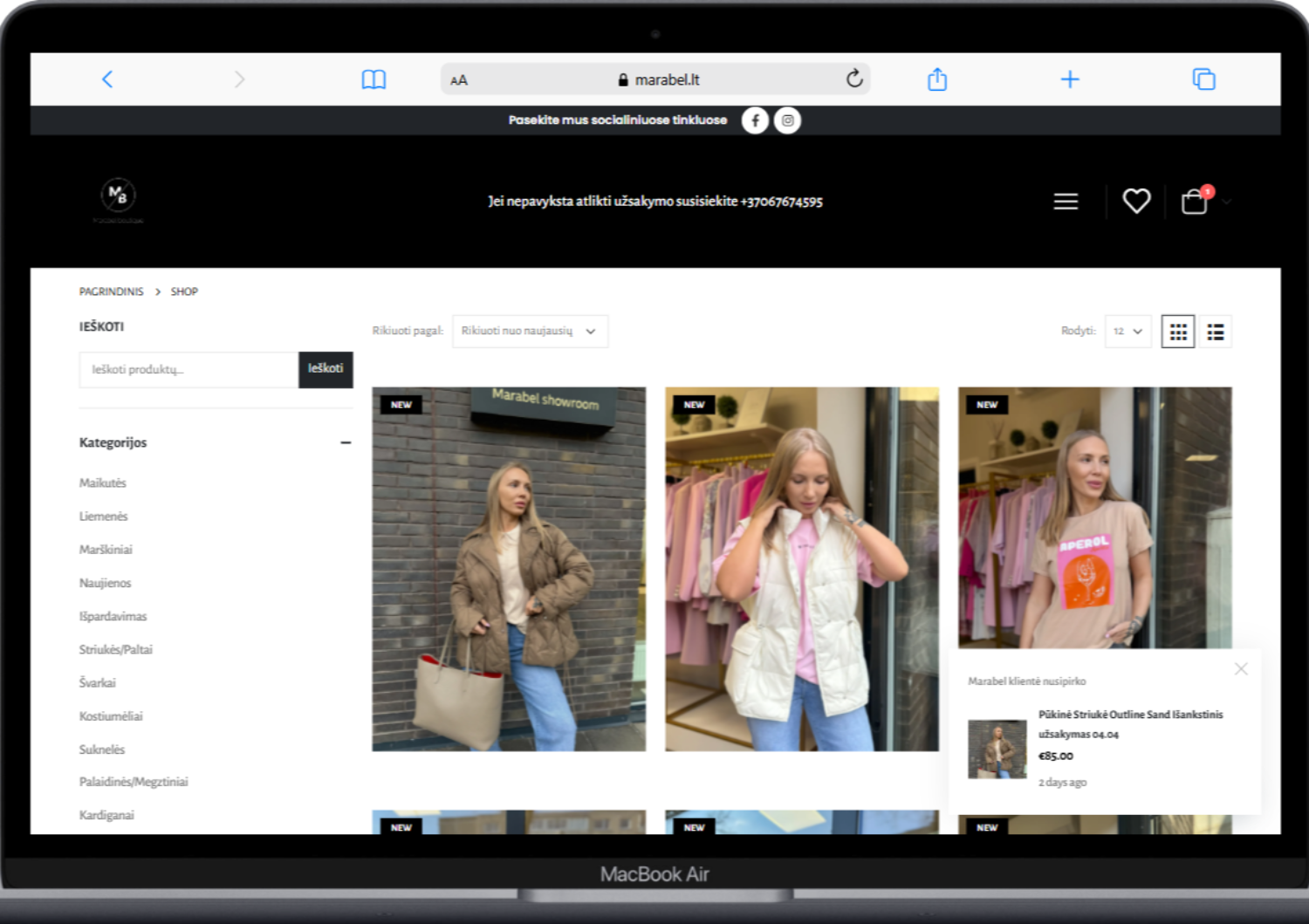Open the 'Rikiuoti nuo naujausių' sort dropdown
This screenshot has height=924, width=1309.
point(530,332)
